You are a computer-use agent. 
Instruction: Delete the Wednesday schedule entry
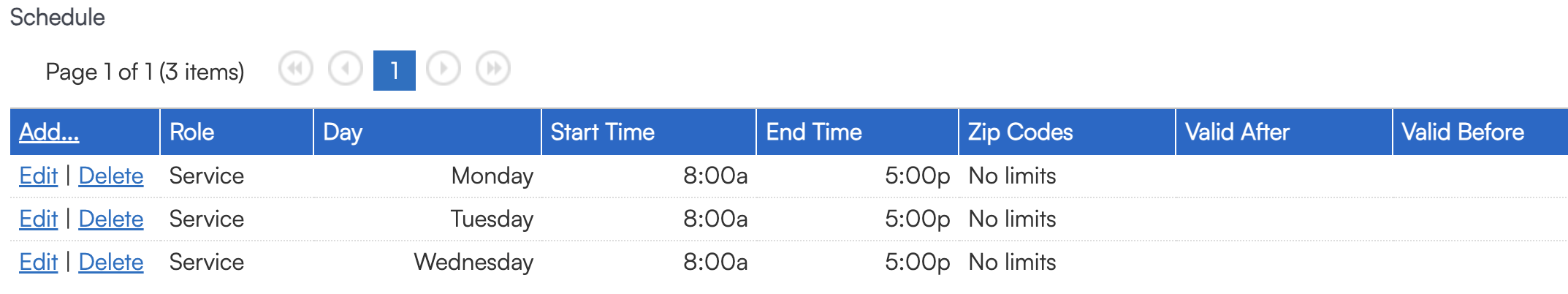pos(111,263)
